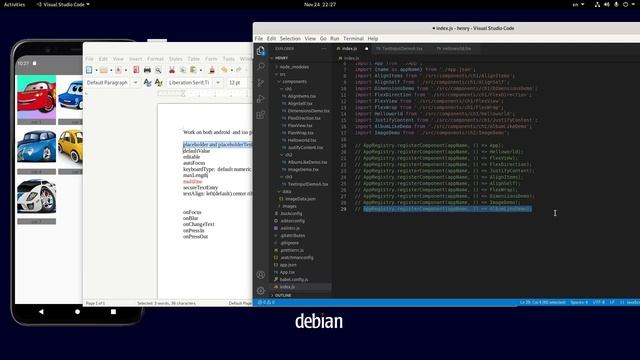Open the Explorer panel's more actions (…) menu
Viewport: 640px width, 360px height.
click(324, 49)
